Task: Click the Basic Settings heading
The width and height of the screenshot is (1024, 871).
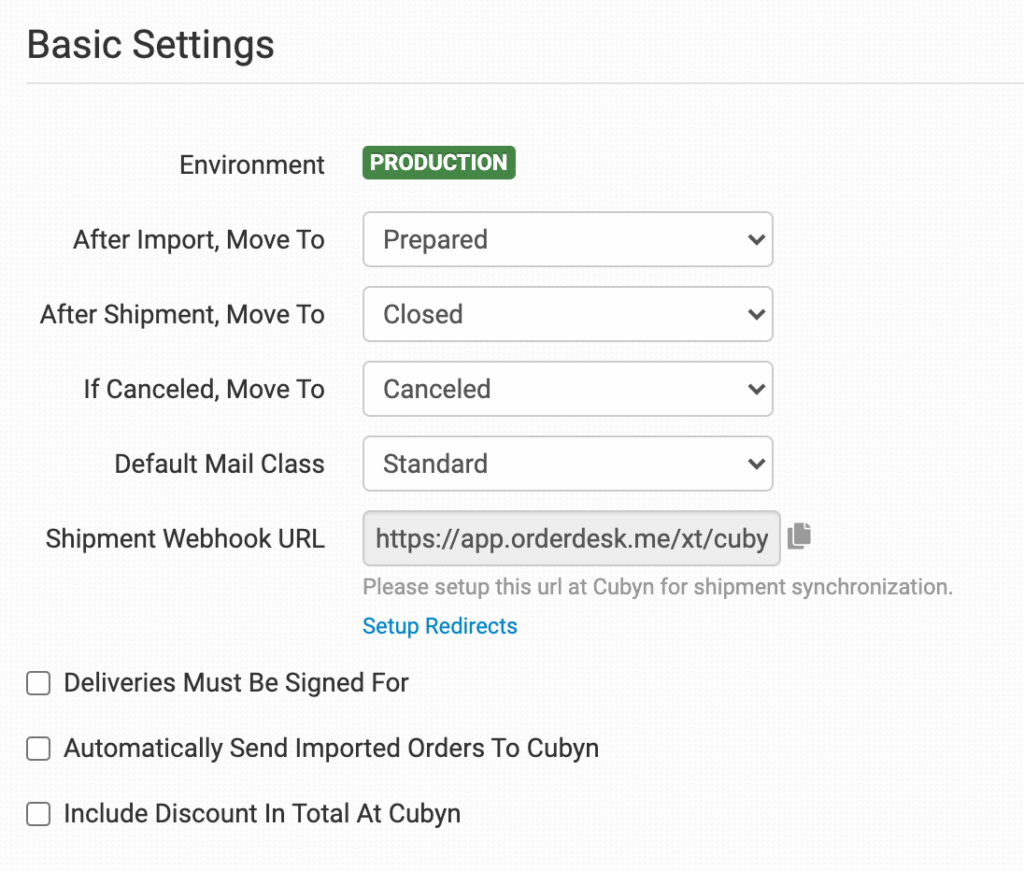Action: [x=151, y=45]
